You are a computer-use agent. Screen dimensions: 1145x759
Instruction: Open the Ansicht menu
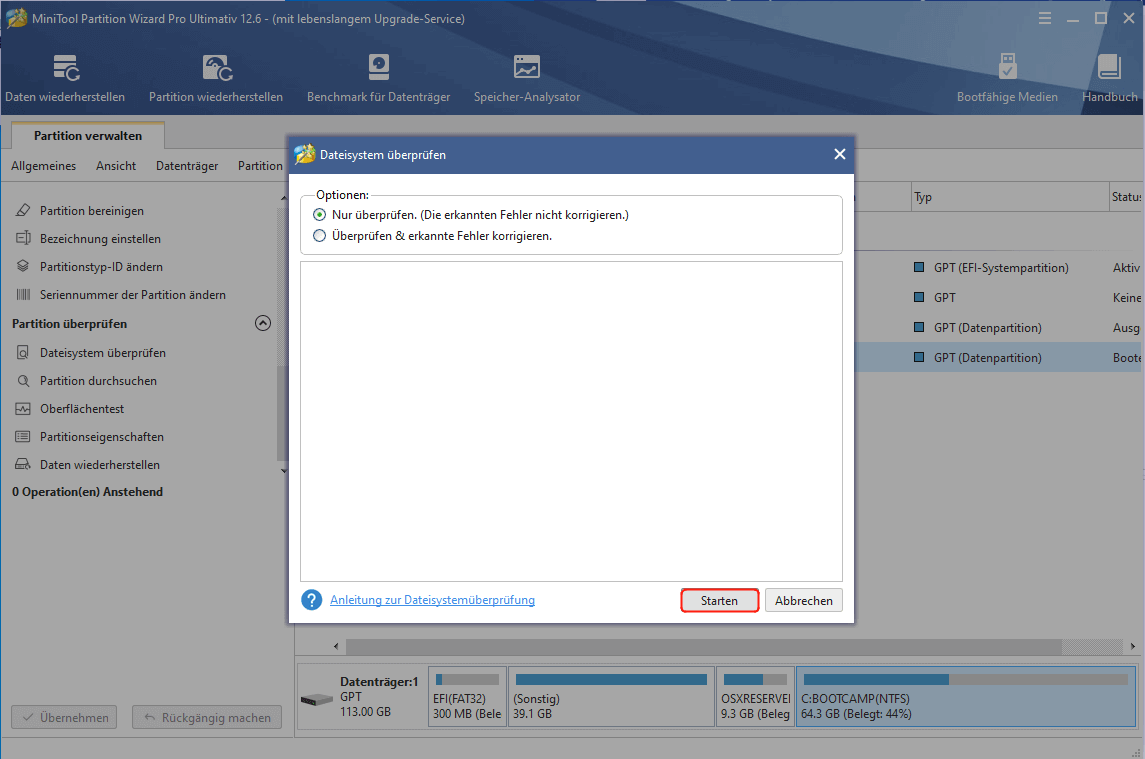(x=115, y=166)
